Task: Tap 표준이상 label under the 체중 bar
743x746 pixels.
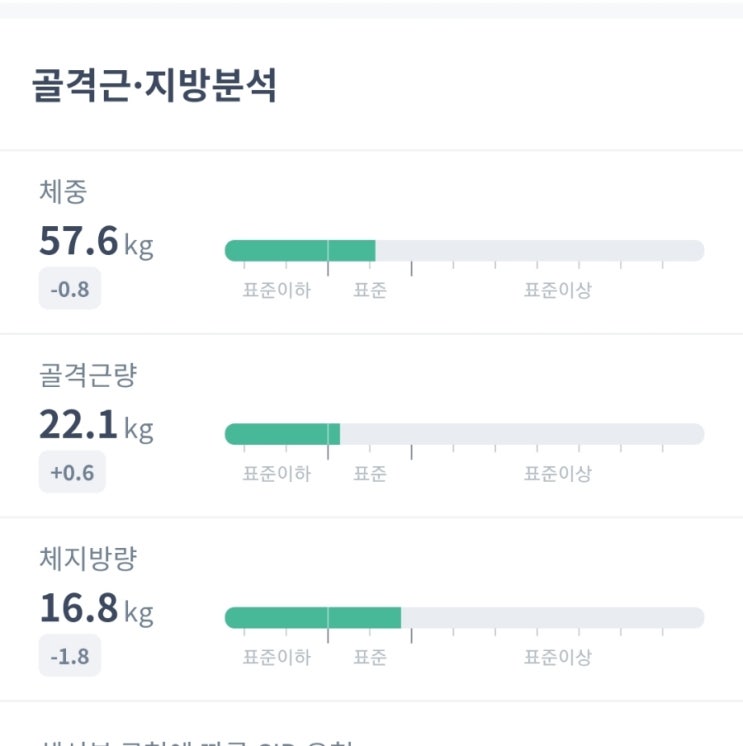Action: pos(558,291)
